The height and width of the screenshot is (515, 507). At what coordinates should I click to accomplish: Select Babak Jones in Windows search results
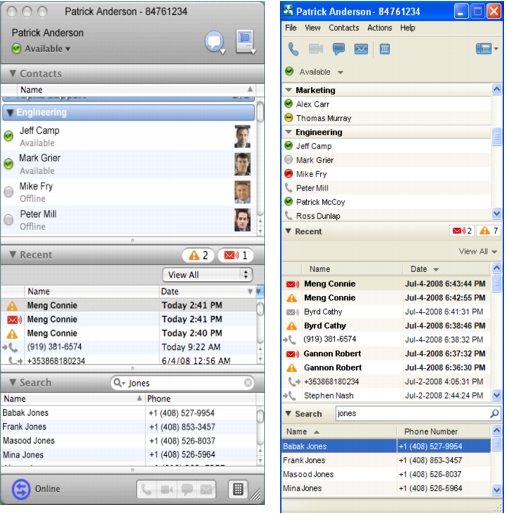(x=386, y=446)
